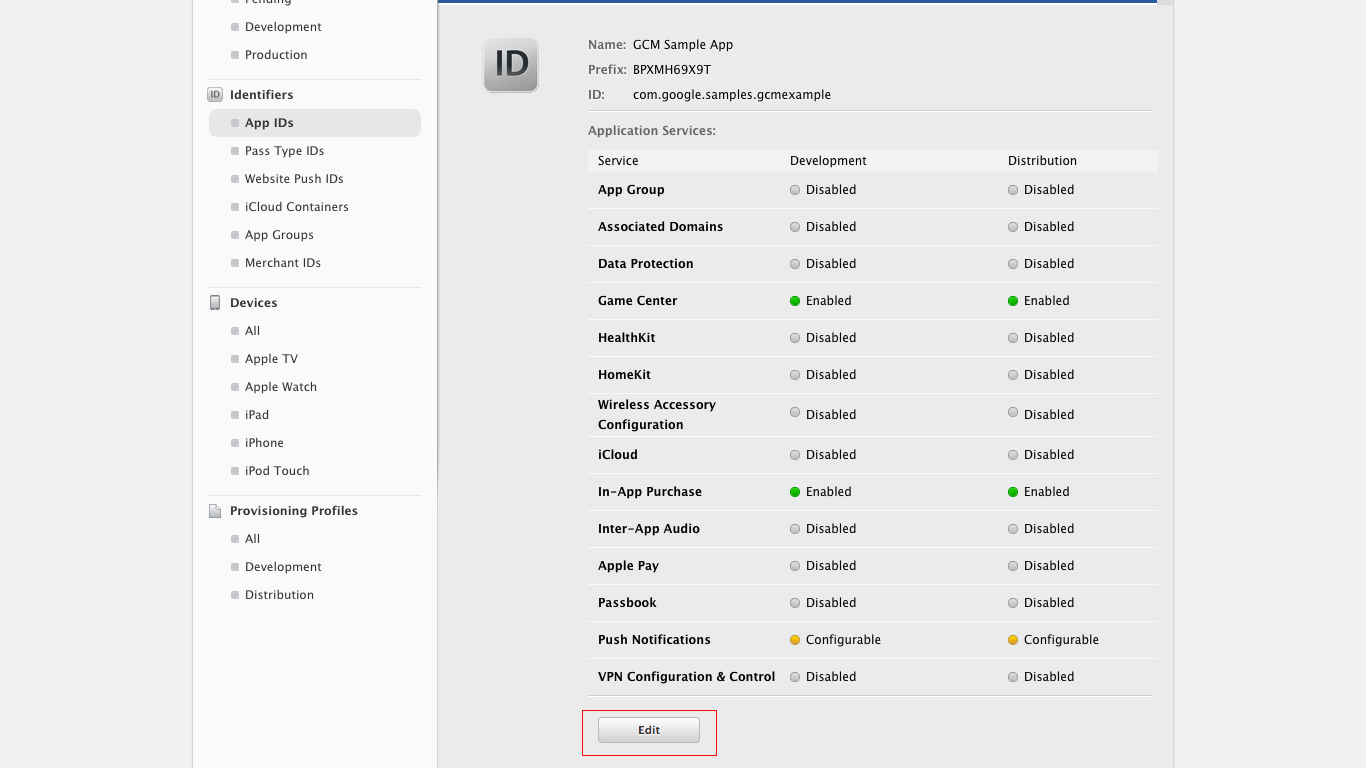Open Development certificates above Production
This screenshot has height=768, width=1366.
283,27
